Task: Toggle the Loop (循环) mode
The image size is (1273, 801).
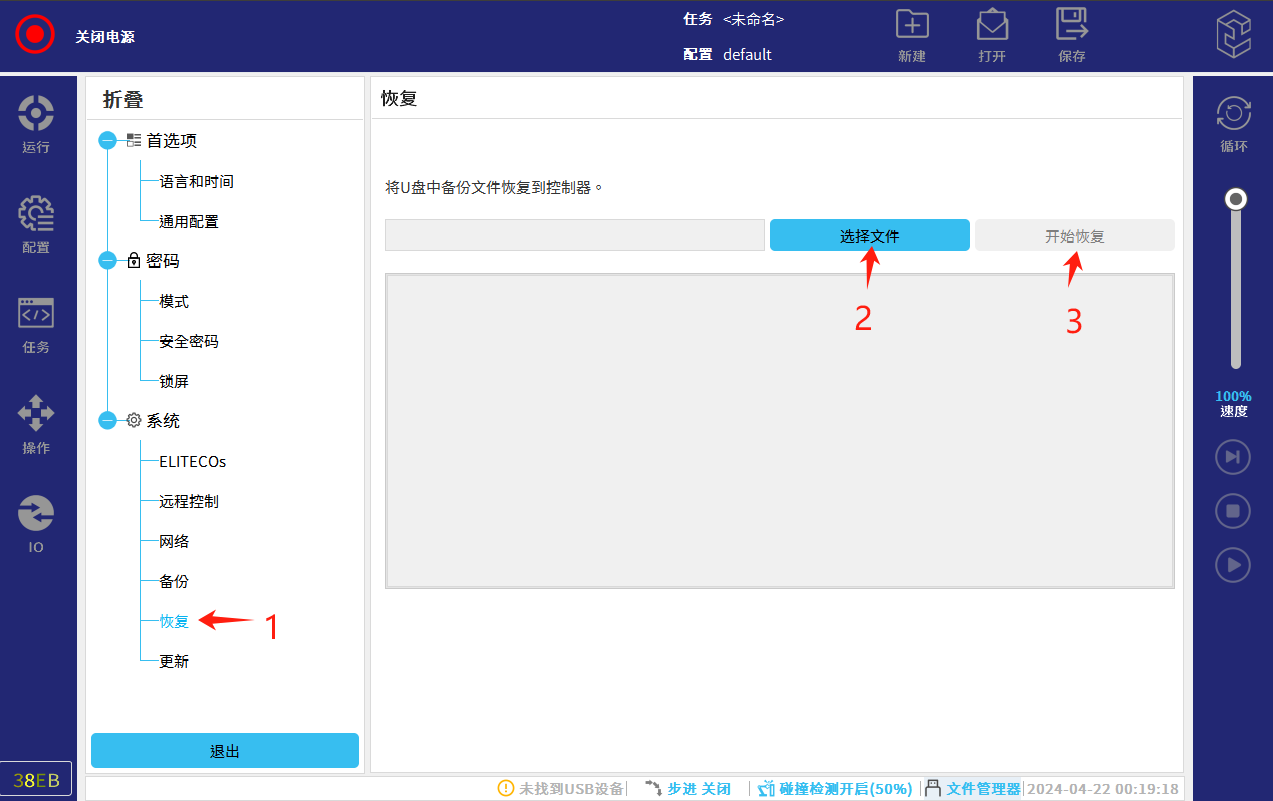Action: [x=1233, y=114]
